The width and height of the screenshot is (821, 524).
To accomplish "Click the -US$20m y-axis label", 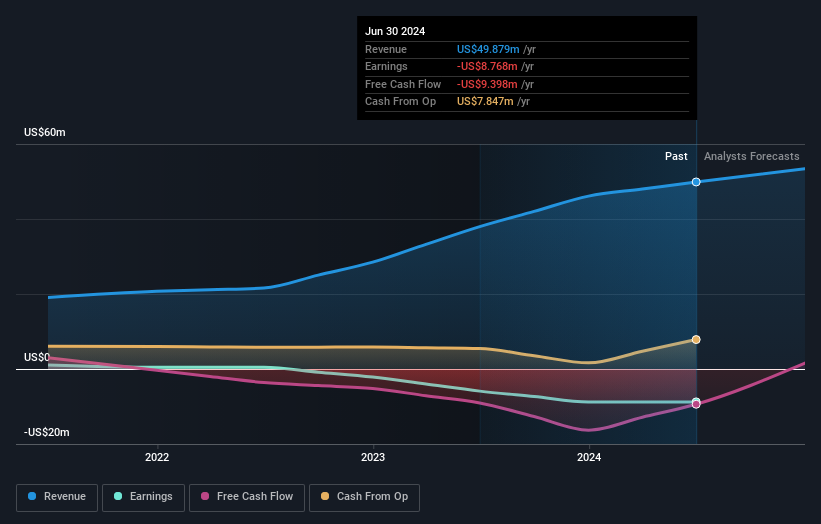I will (x=47, y=432).
